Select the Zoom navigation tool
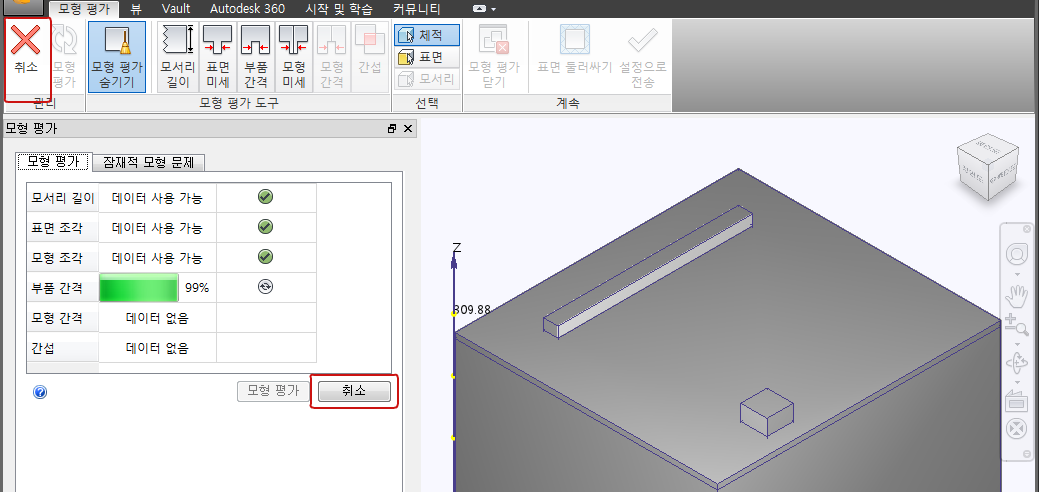Image resolution: width=1039 pixels, height=492 pixels. [x=1016, y=326]
